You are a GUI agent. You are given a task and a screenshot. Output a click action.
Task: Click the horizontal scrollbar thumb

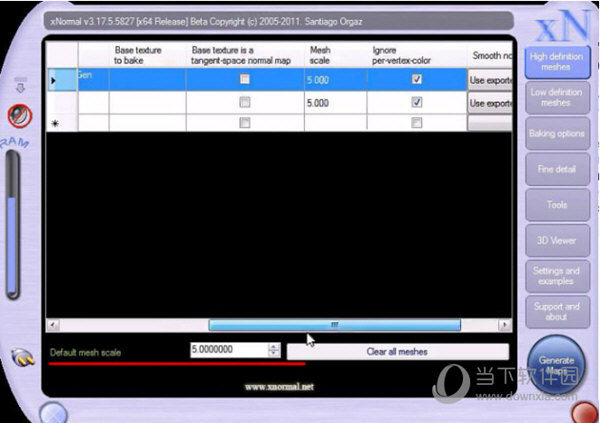pyautogui.click(x=334, y=325)
